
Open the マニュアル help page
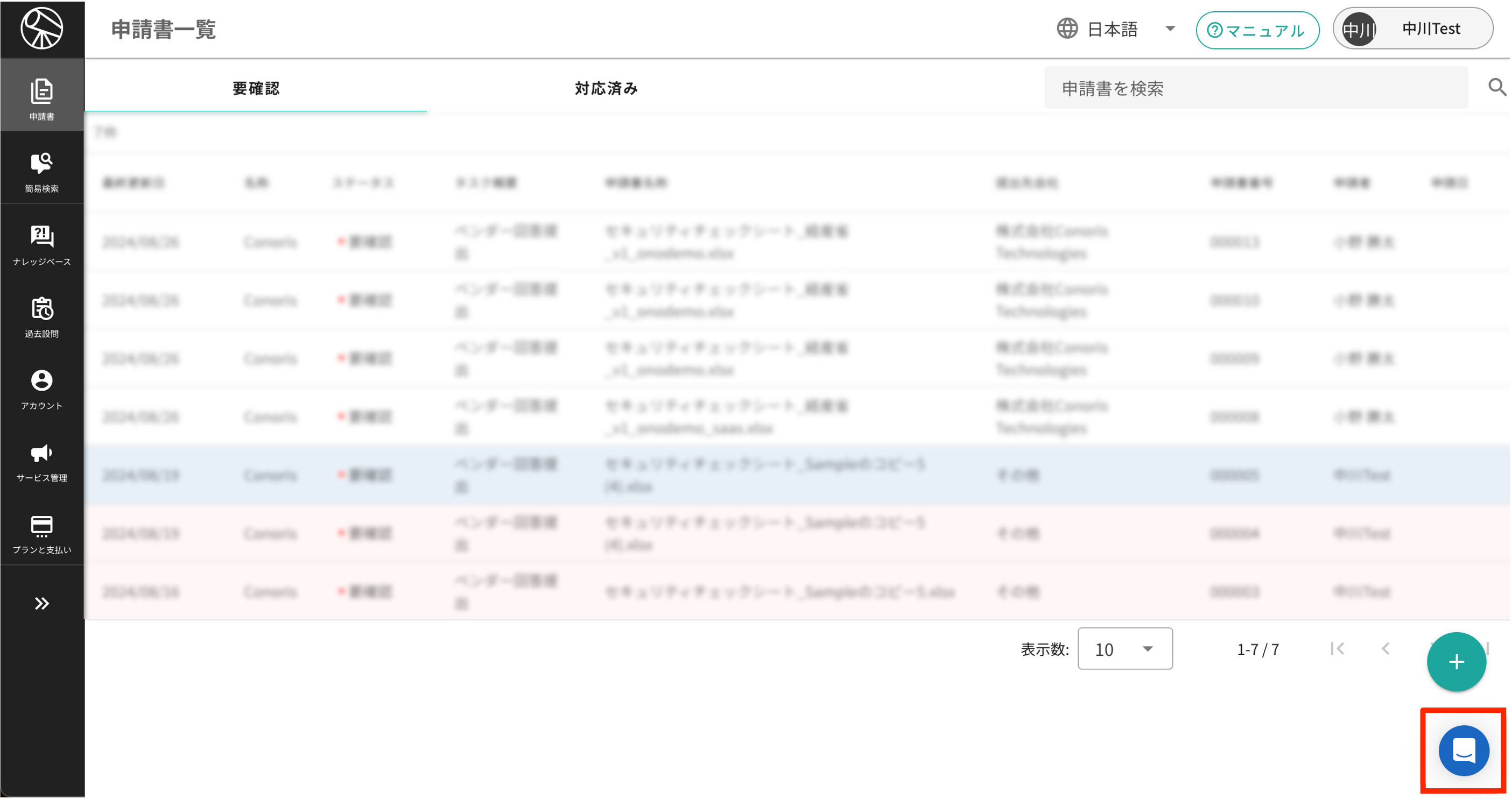[x=1258, y=30]
